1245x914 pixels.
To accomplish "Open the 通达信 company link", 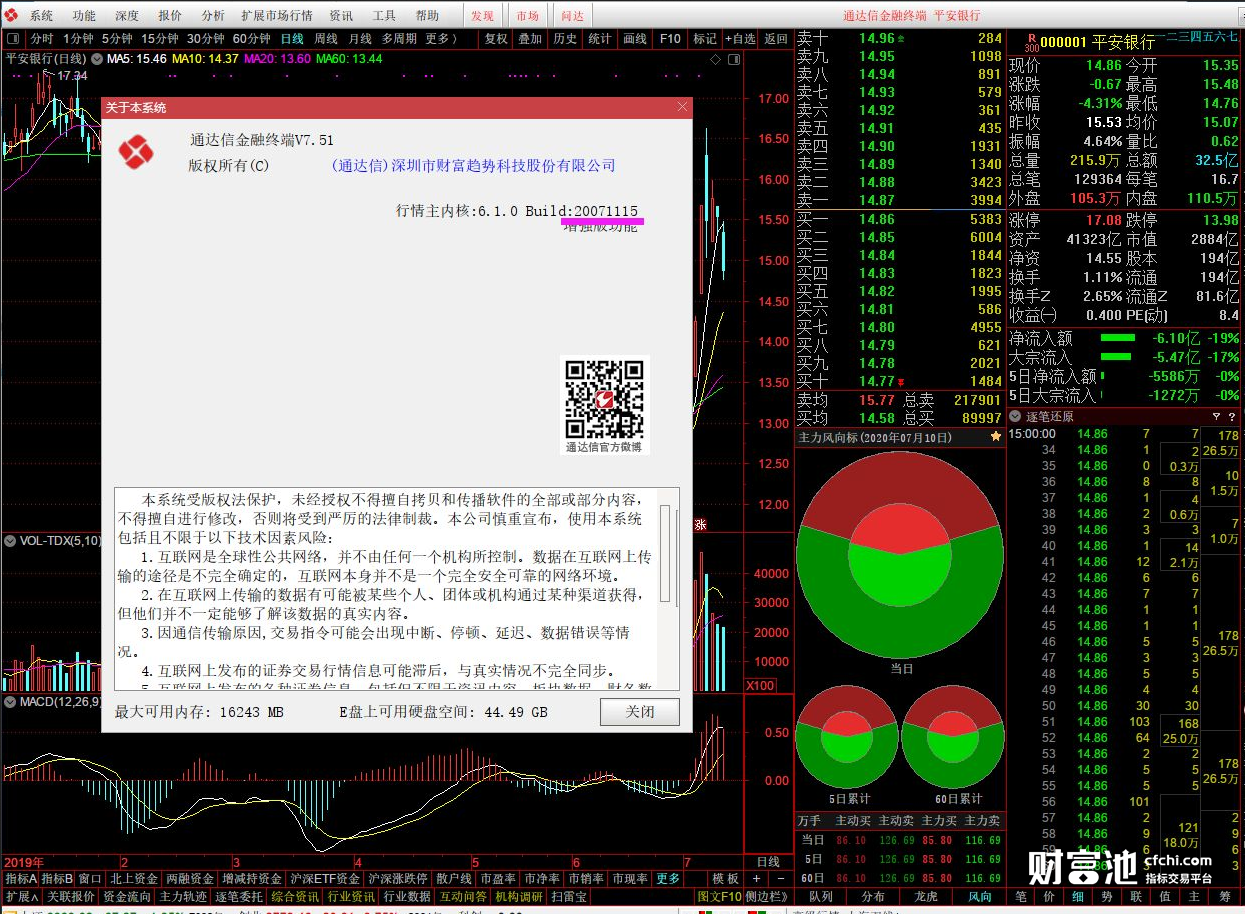I will [x=473, y=166].
